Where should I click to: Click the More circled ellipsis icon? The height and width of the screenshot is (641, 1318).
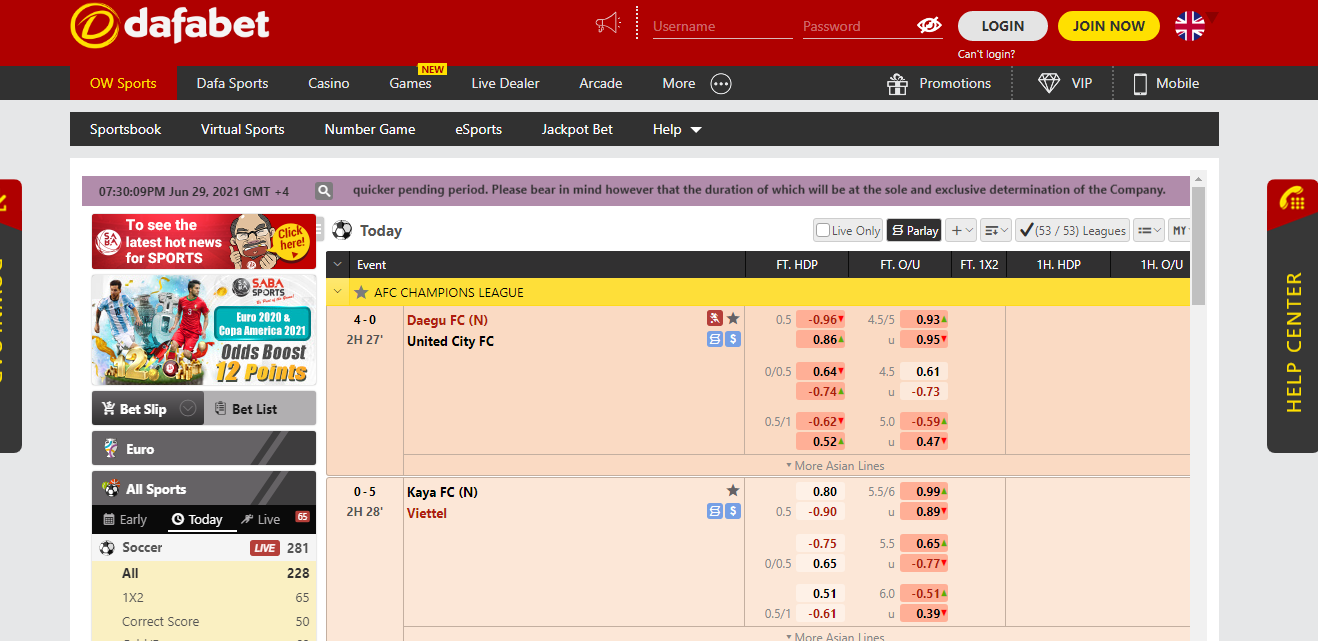pos(721,84)
